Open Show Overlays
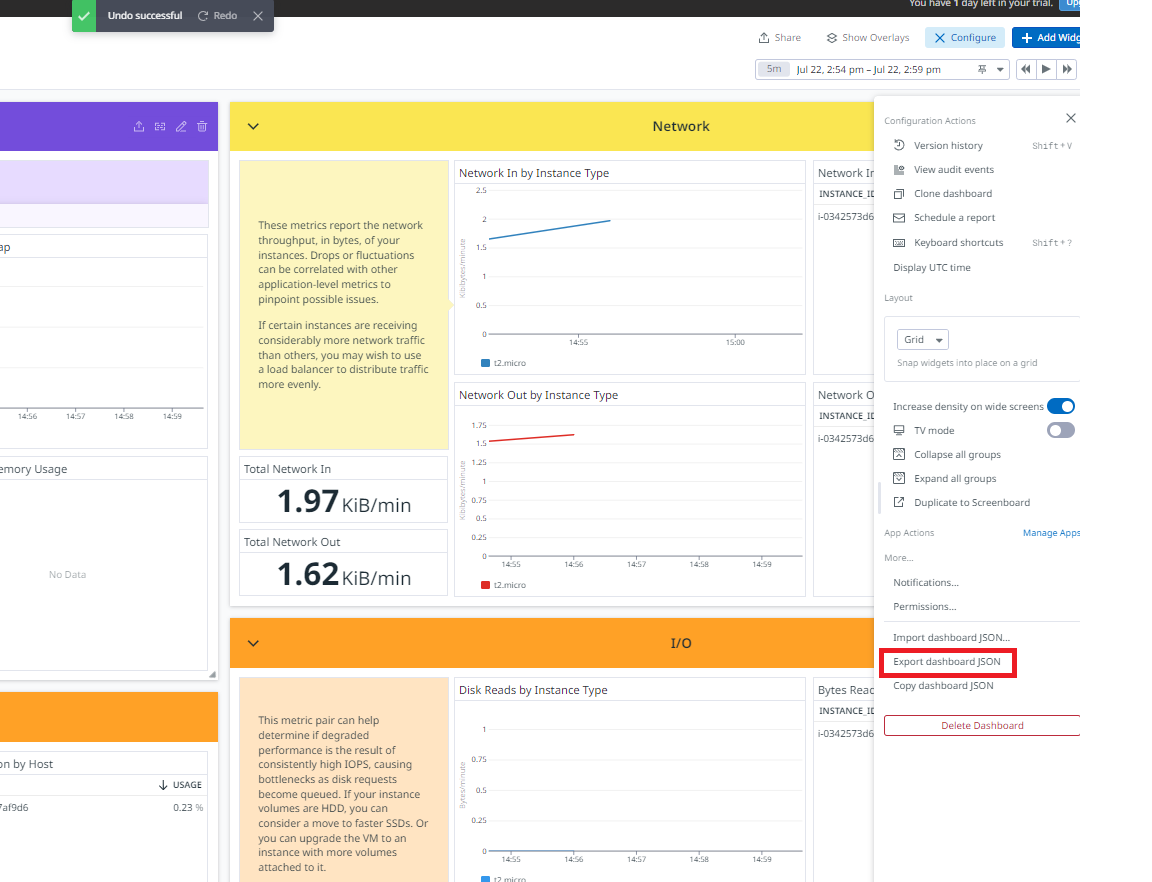Image resolution: width=1152 pixels, height=882 pixels. point(866,37)
